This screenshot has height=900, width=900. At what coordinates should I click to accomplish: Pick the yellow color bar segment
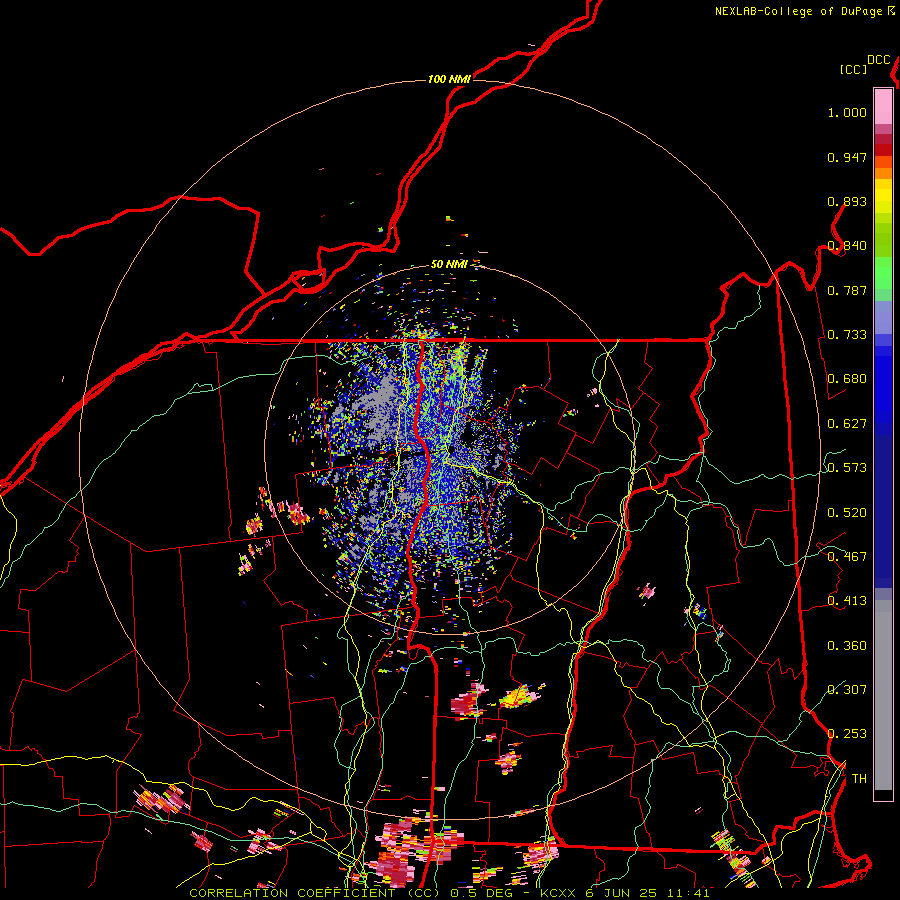point(883,196)
